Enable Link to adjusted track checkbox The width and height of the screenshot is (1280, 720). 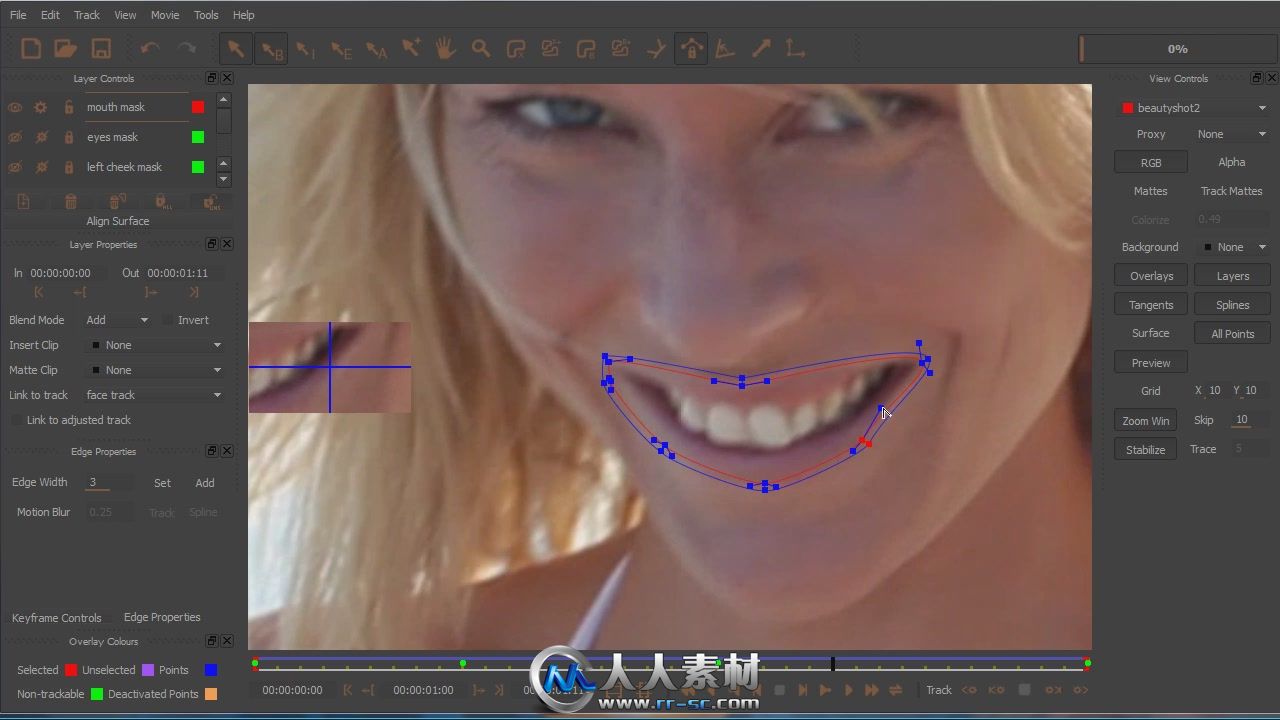click(17, 420)
